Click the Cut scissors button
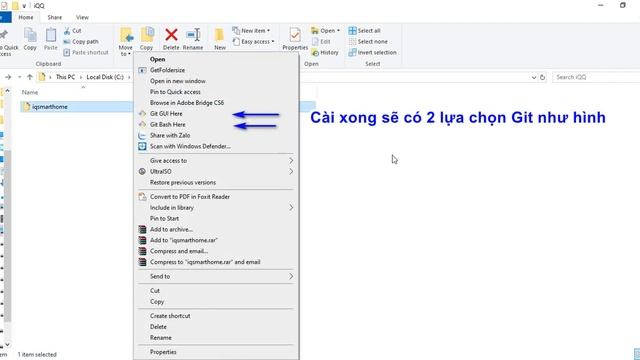 coord(73,31)
